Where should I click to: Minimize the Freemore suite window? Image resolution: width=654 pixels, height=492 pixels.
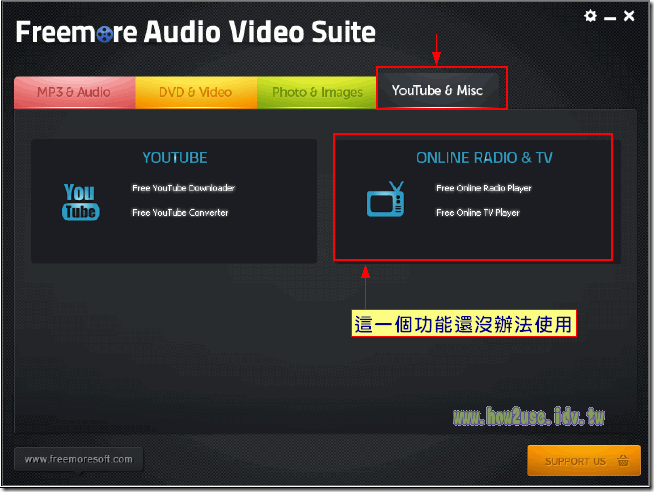click(x=610, y=17)
